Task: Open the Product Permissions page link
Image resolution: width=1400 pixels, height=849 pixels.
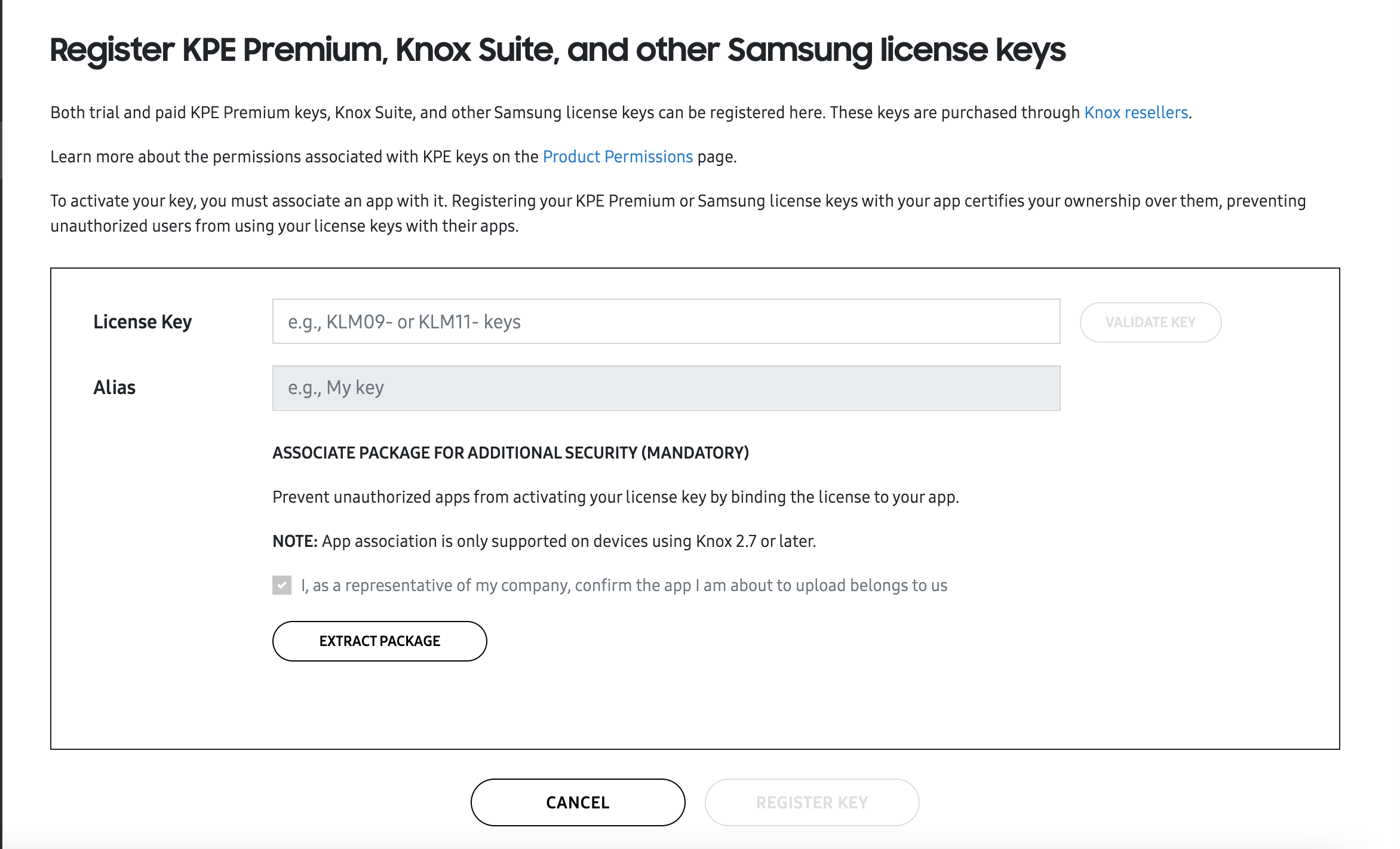Action: point(618,157)
